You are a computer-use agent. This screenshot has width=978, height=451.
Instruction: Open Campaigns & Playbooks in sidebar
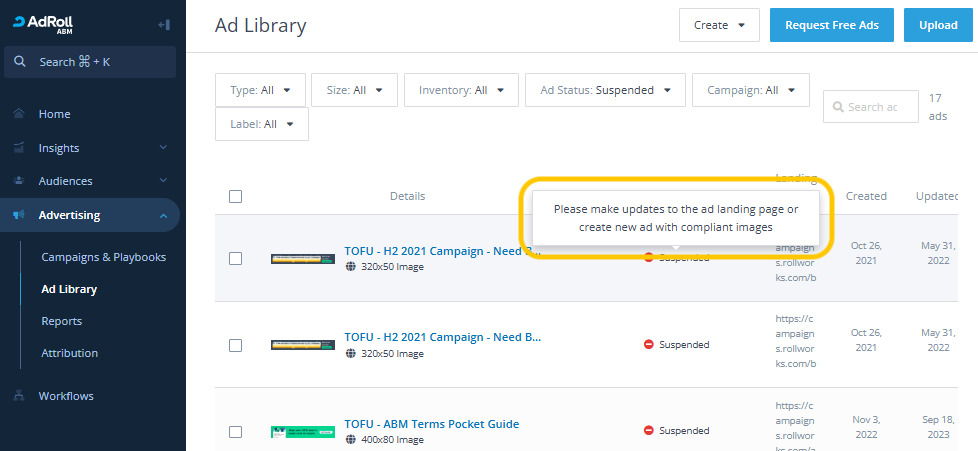(103, 257)
